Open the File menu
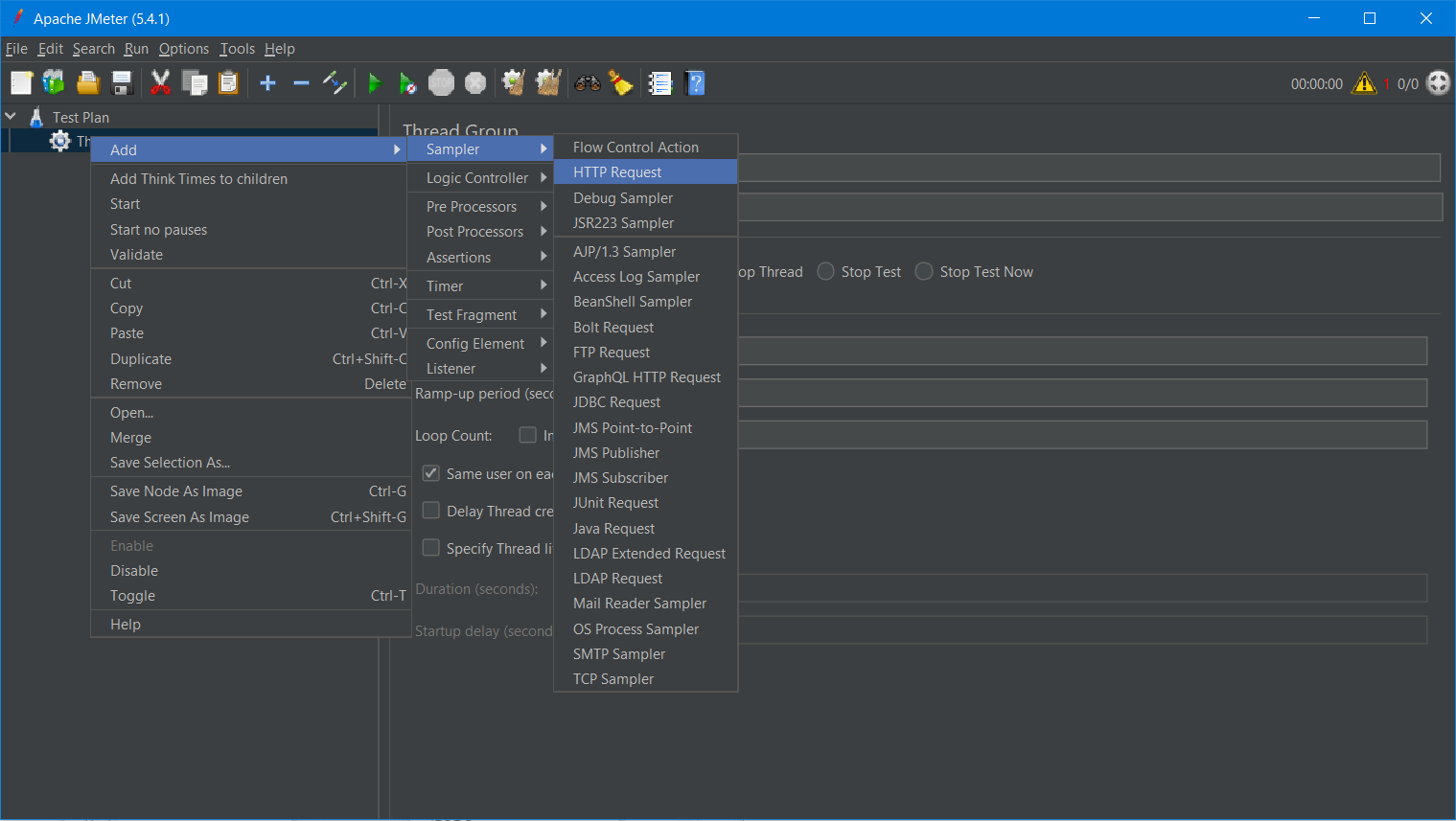The width and height of the screenshot is (1456, 821). [x=16, y=49]
